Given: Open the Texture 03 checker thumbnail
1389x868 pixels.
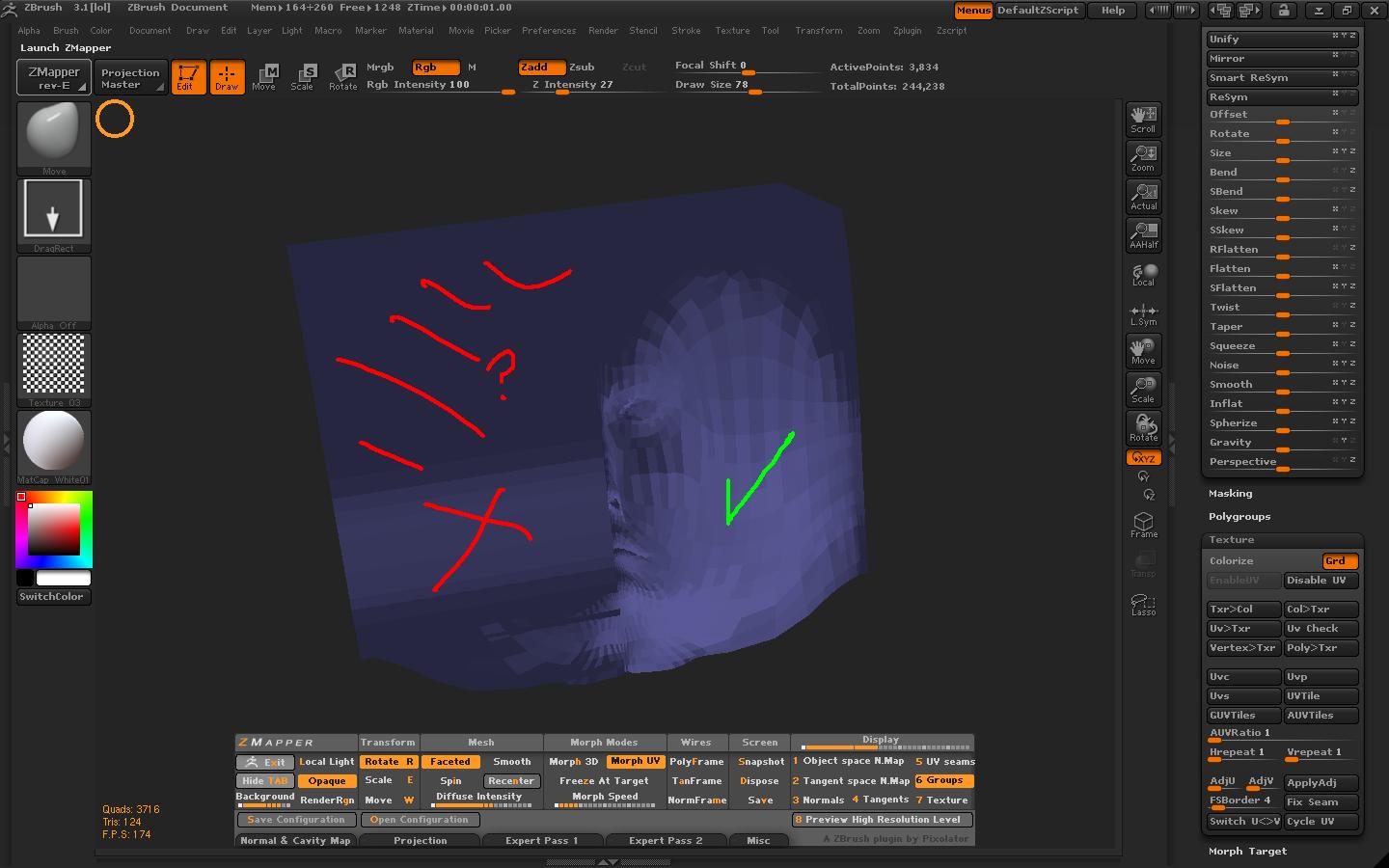Looking at the screenshot, I should (x=54, y=370).
